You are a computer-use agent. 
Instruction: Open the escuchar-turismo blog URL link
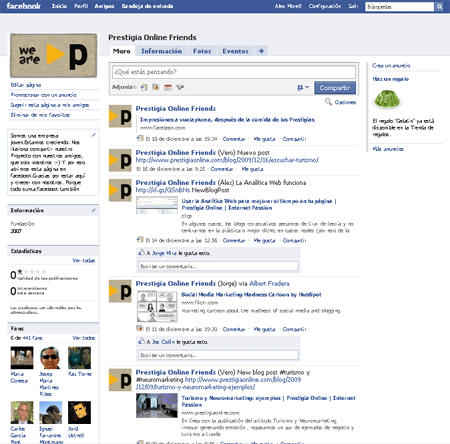coord(227,160)
